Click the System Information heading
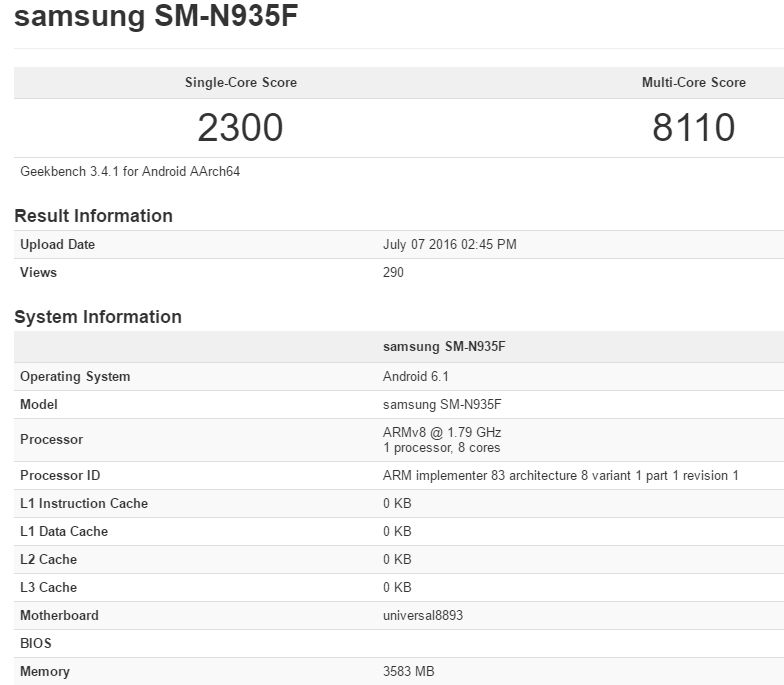Viewport: 784px width, 685px height. pos(98,316)
